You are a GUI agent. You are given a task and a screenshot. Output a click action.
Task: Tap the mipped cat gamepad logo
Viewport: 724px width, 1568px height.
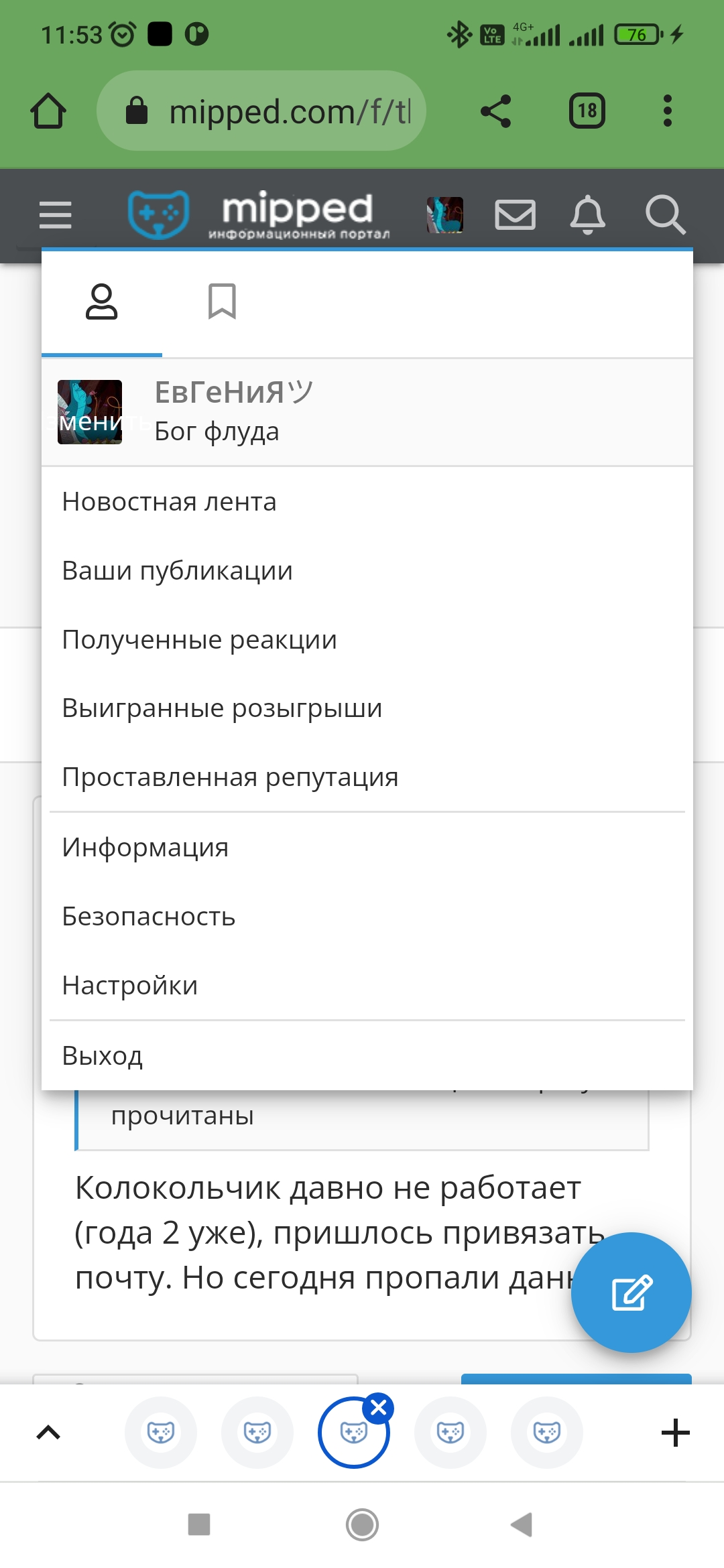158,214
